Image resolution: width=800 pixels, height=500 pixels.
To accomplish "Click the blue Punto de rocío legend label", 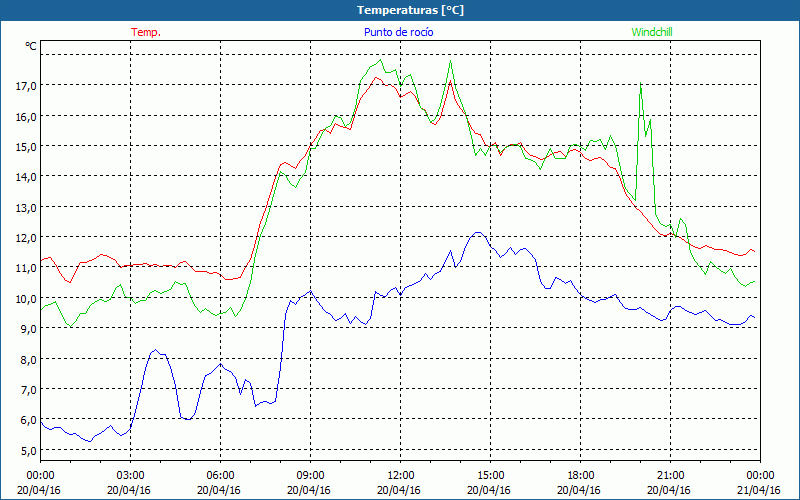I will tap(398, 32).
